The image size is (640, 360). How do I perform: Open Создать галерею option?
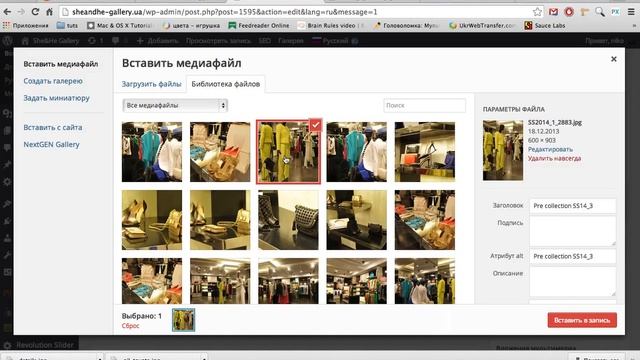[x=53, y=81]
